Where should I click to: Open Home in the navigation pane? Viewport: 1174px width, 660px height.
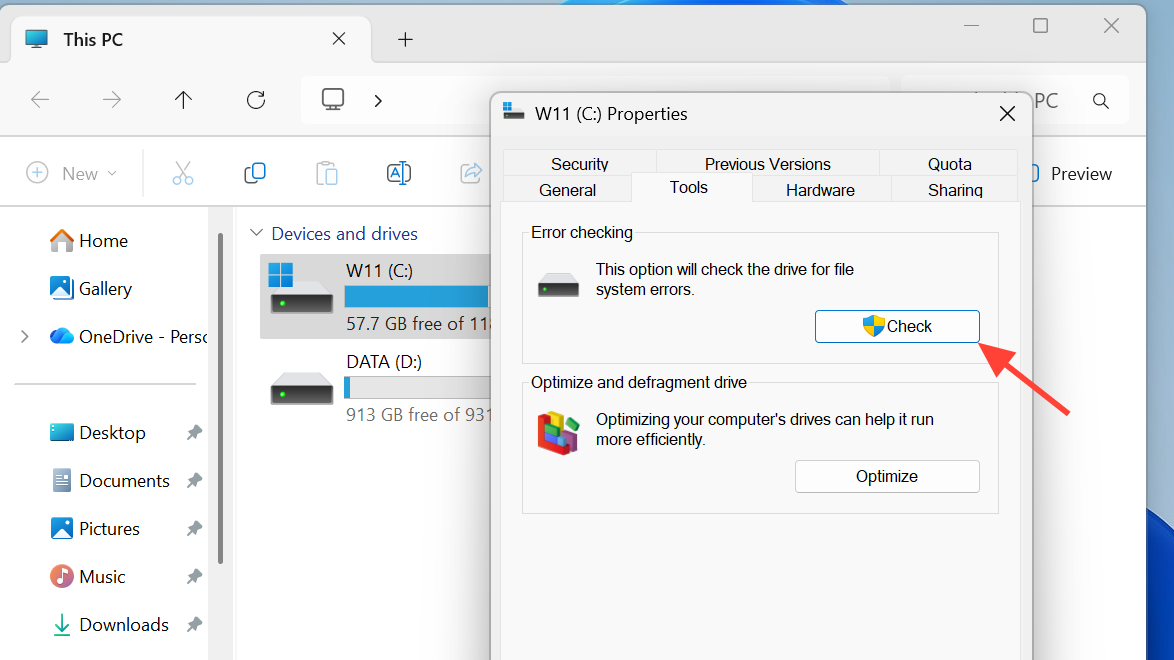(88, 240)
